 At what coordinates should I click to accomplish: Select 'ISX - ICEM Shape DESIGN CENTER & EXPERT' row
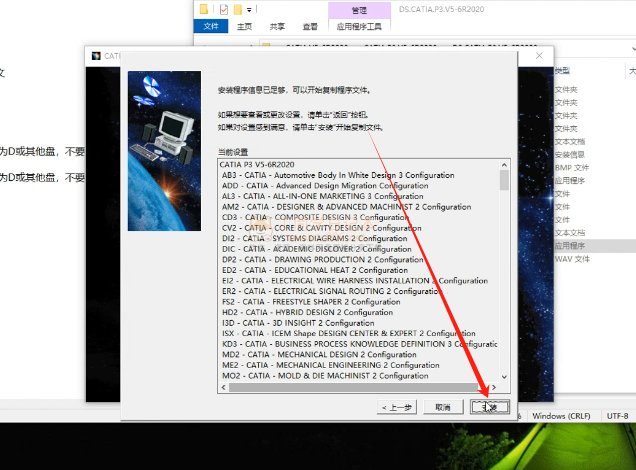pyautogui.click(x=349, y=333)
